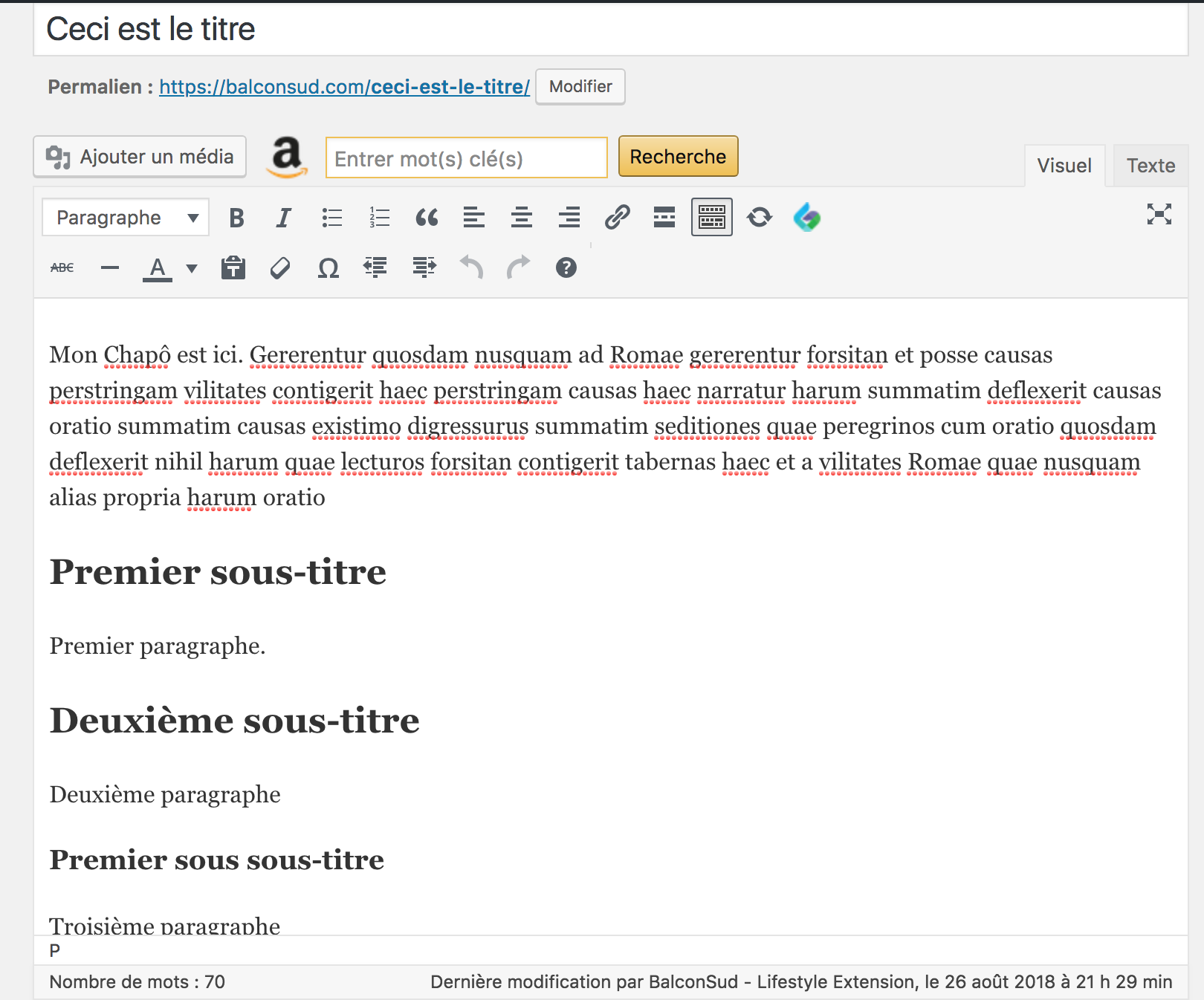
Task: Click the Premier sous-titre heading
Action: pos(218,572)
